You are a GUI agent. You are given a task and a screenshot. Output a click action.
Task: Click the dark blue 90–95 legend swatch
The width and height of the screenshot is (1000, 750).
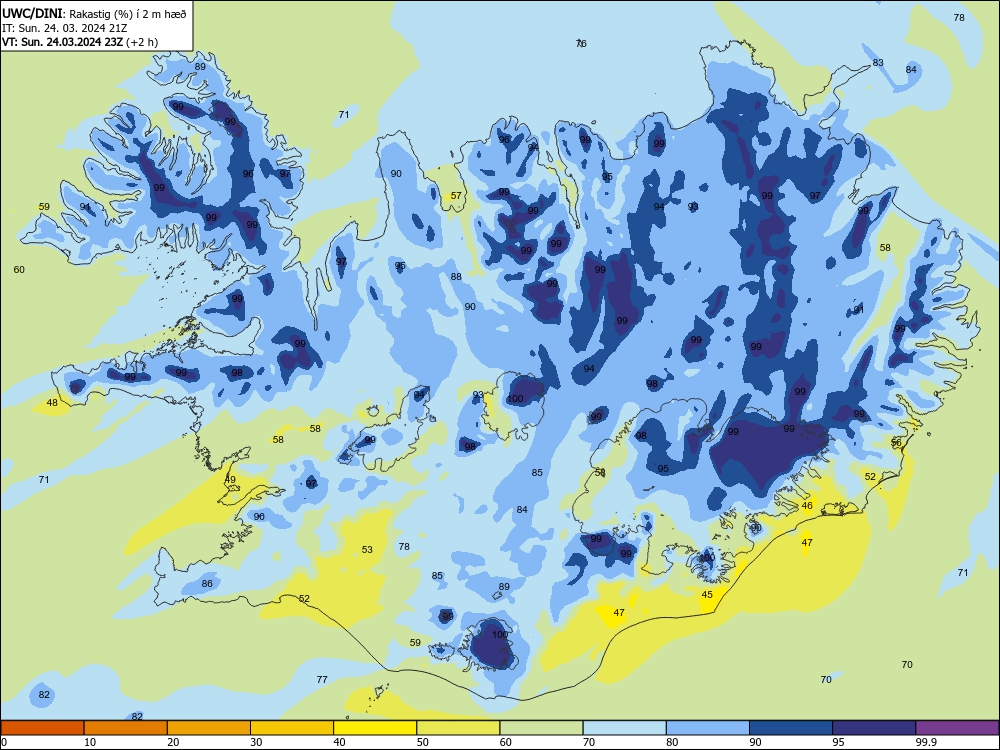[791, 728]
